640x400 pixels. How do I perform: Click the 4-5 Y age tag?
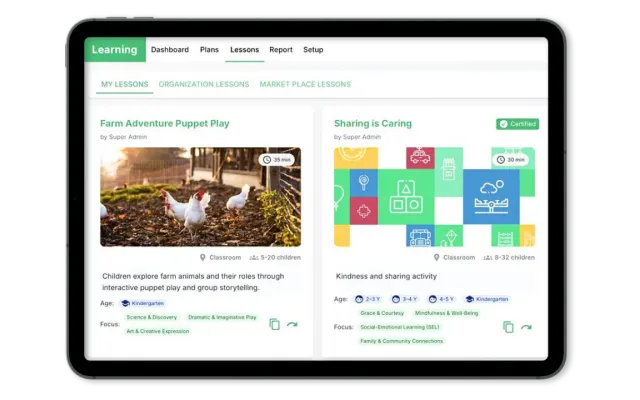[x=442, y=299]
